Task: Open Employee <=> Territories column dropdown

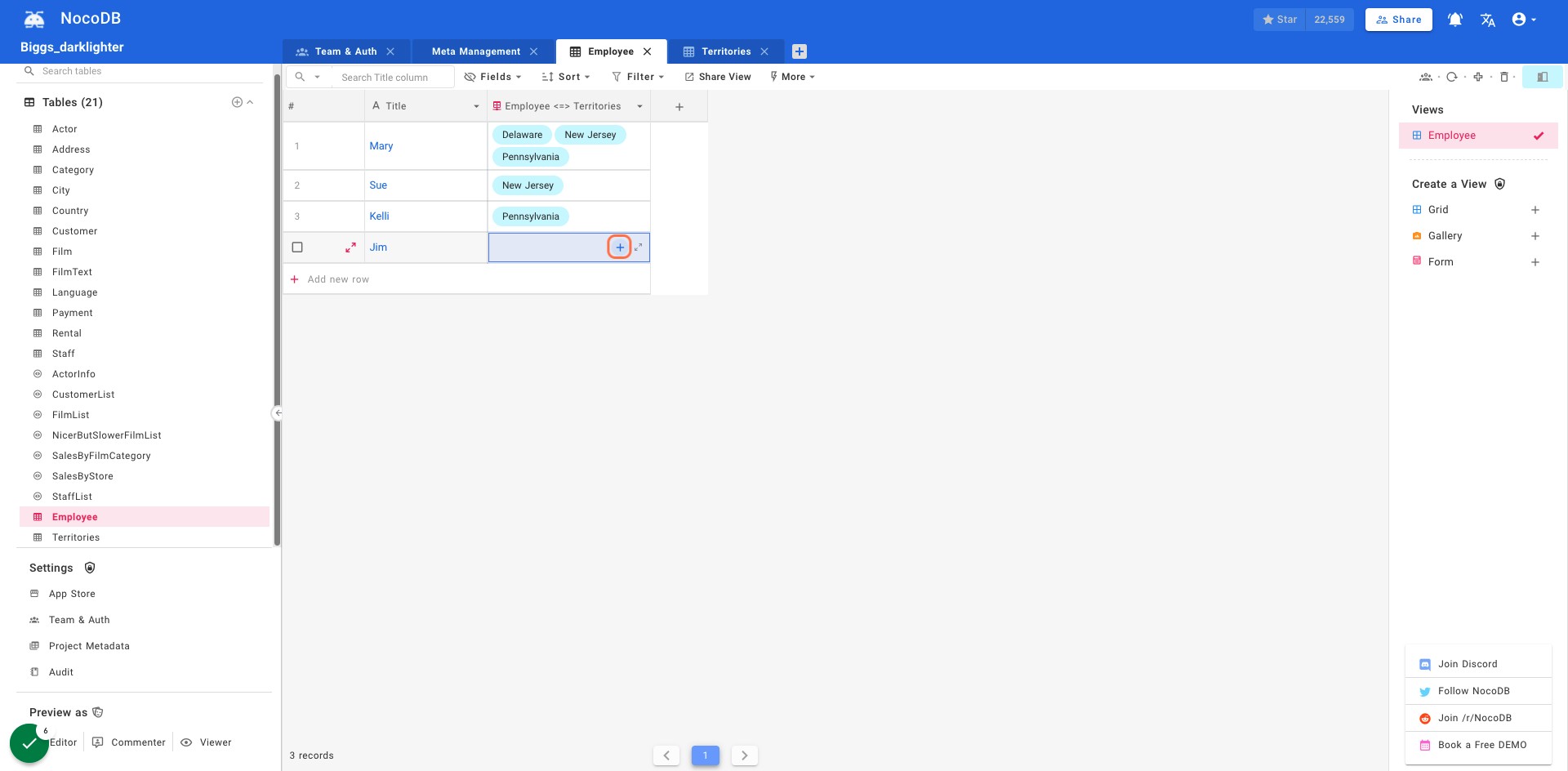Action: [639, 106]
